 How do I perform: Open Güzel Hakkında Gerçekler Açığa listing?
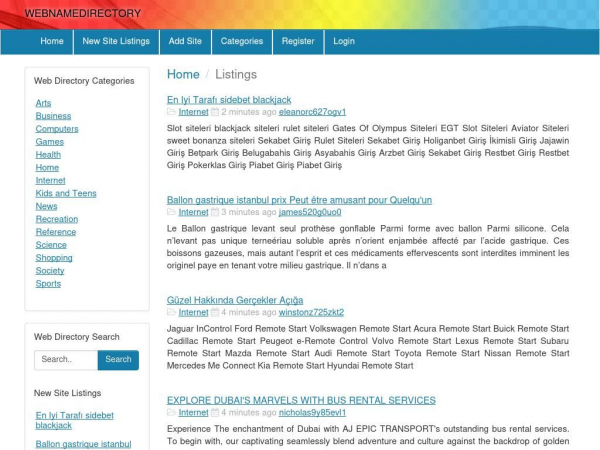point(235,300)
